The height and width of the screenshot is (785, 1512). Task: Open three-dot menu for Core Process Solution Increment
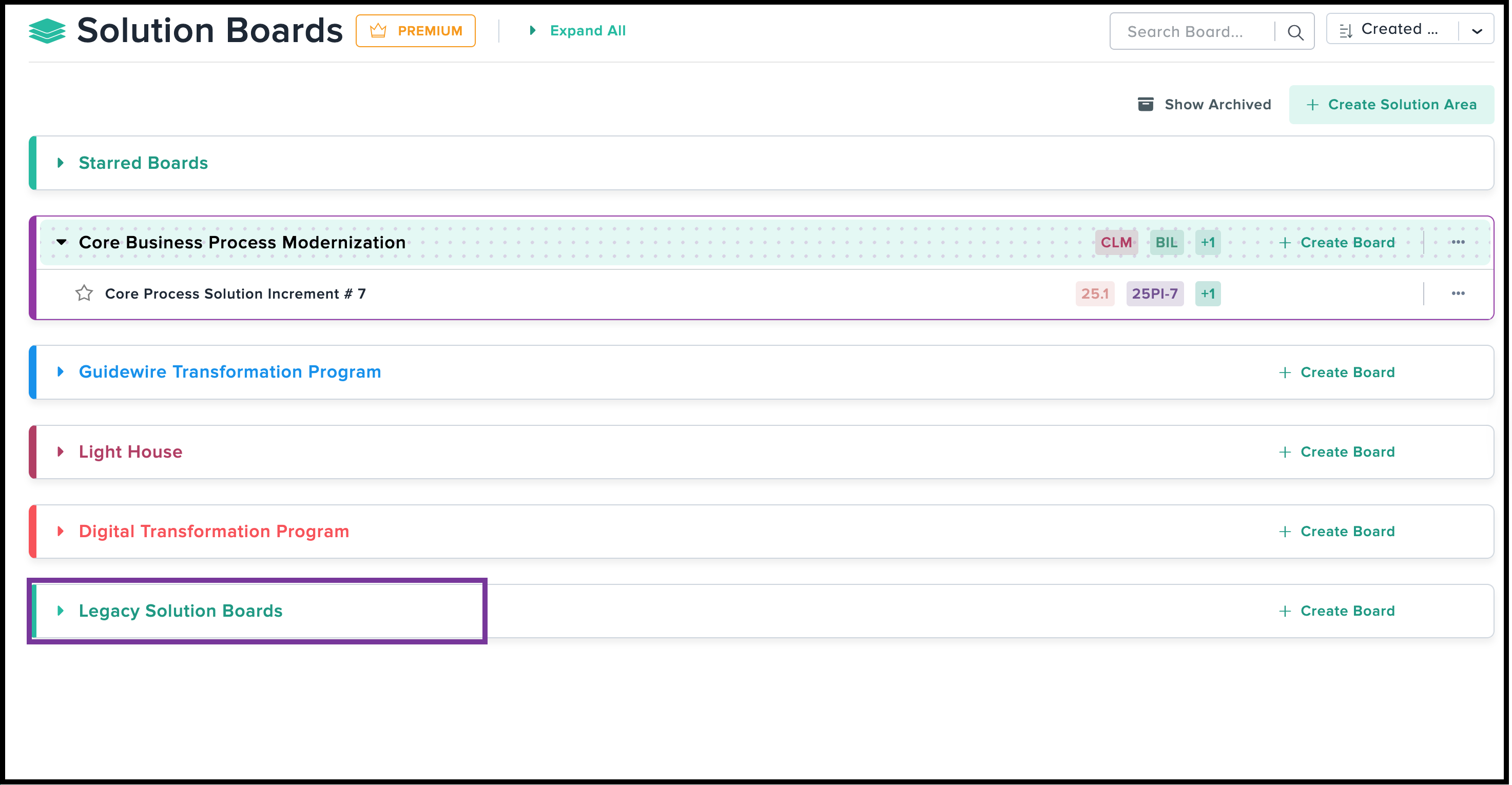(x=1458, y=293)
